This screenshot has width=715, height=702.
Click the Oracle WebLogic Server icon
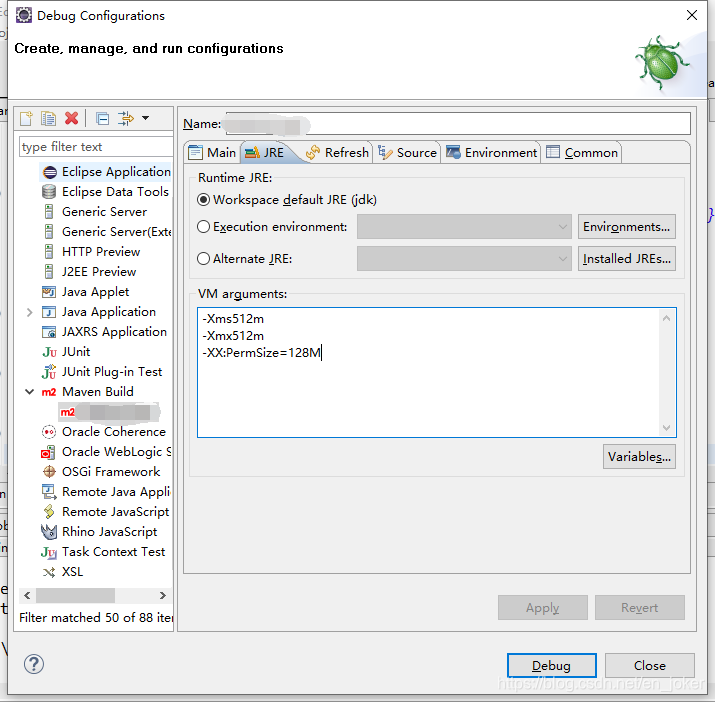[x=48, y=452]
